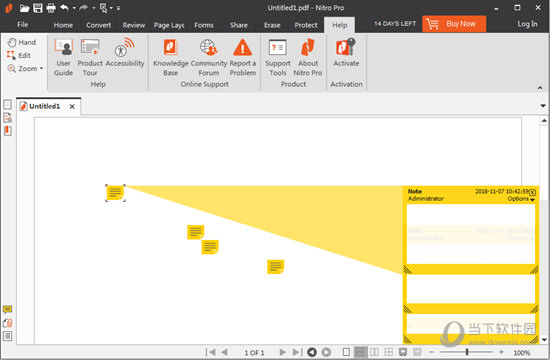Click the Activate key icon
This screenshot has width=550, height=360.
346,47
